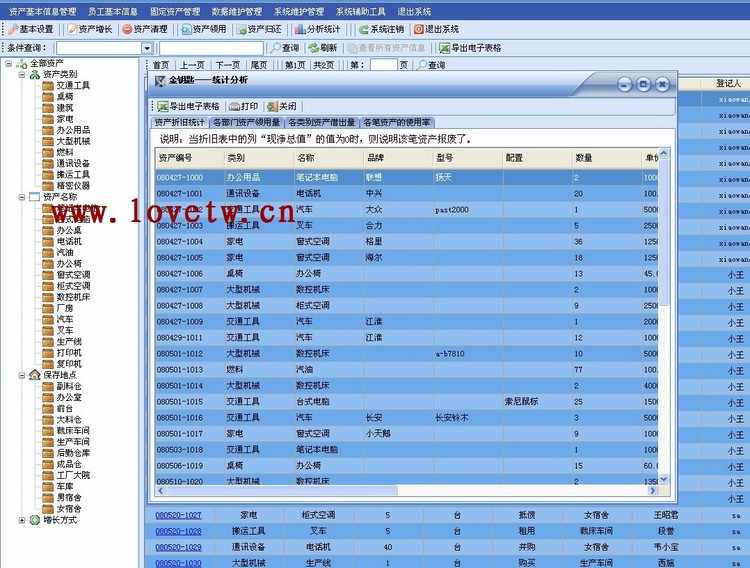Open the 员工基本信息 menu
Screen dimensions: 750x568
click(x=113, y=11)
